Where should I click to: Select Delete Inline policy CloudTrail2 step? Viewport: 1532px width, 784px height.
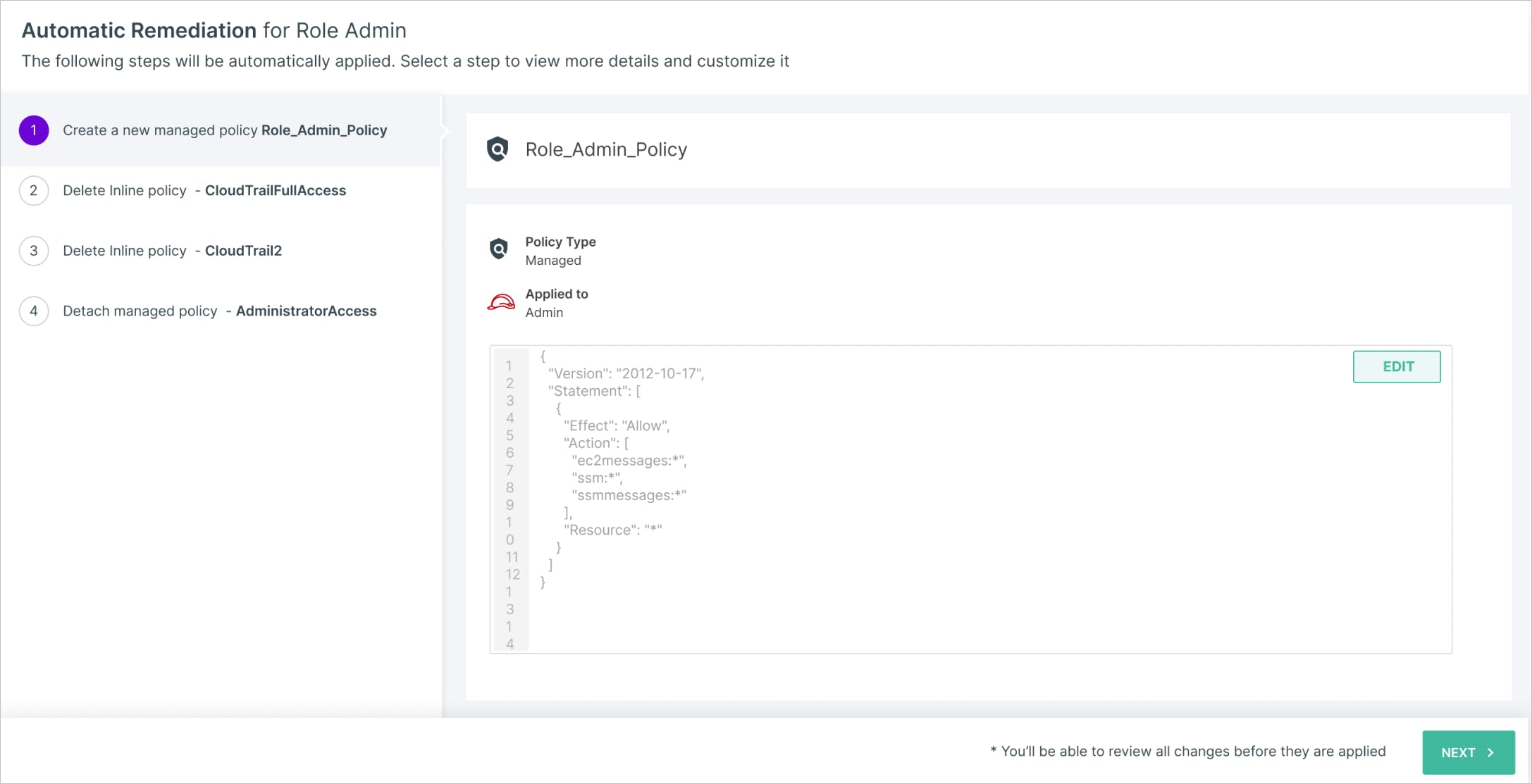pyautogui.click(x=173, y=251)
